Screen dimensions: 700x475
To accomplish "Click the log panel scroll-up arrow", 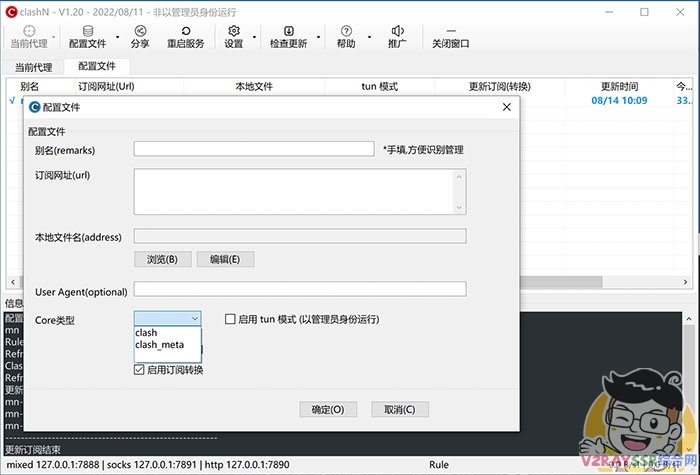I will (689, 319).
